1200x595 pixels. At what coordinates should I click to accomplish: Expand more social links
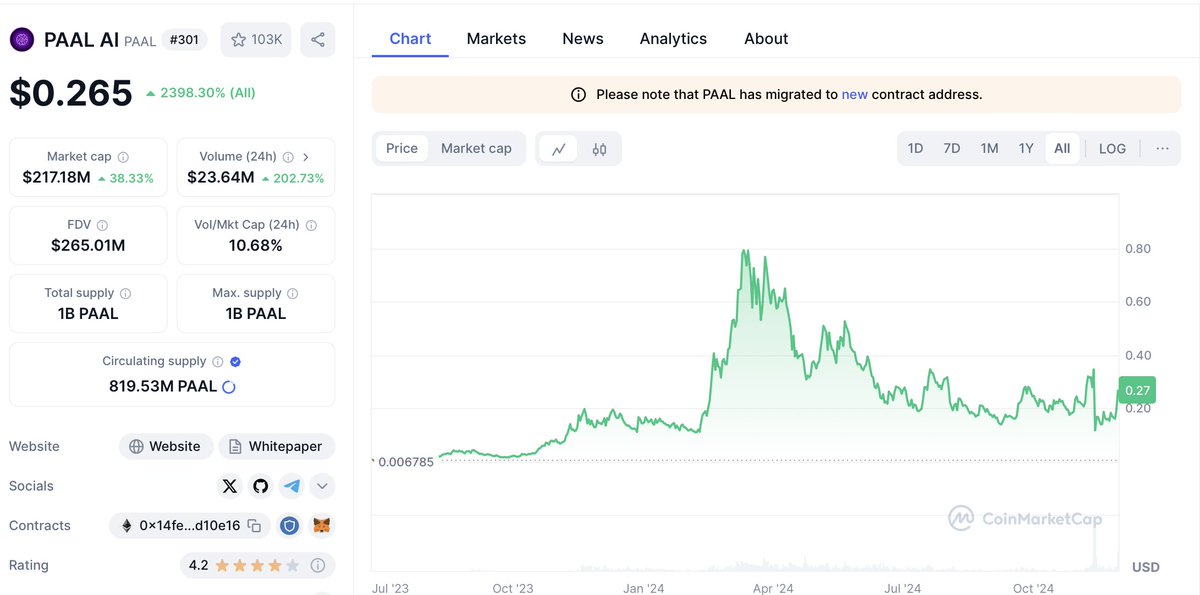pos(321,485)
